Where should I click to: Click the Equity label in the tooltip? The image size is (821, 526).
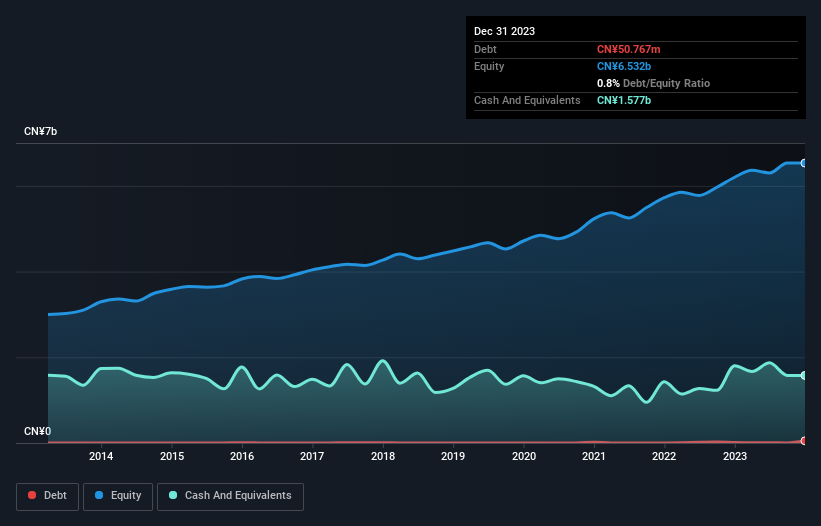click(x=489, y=66)
